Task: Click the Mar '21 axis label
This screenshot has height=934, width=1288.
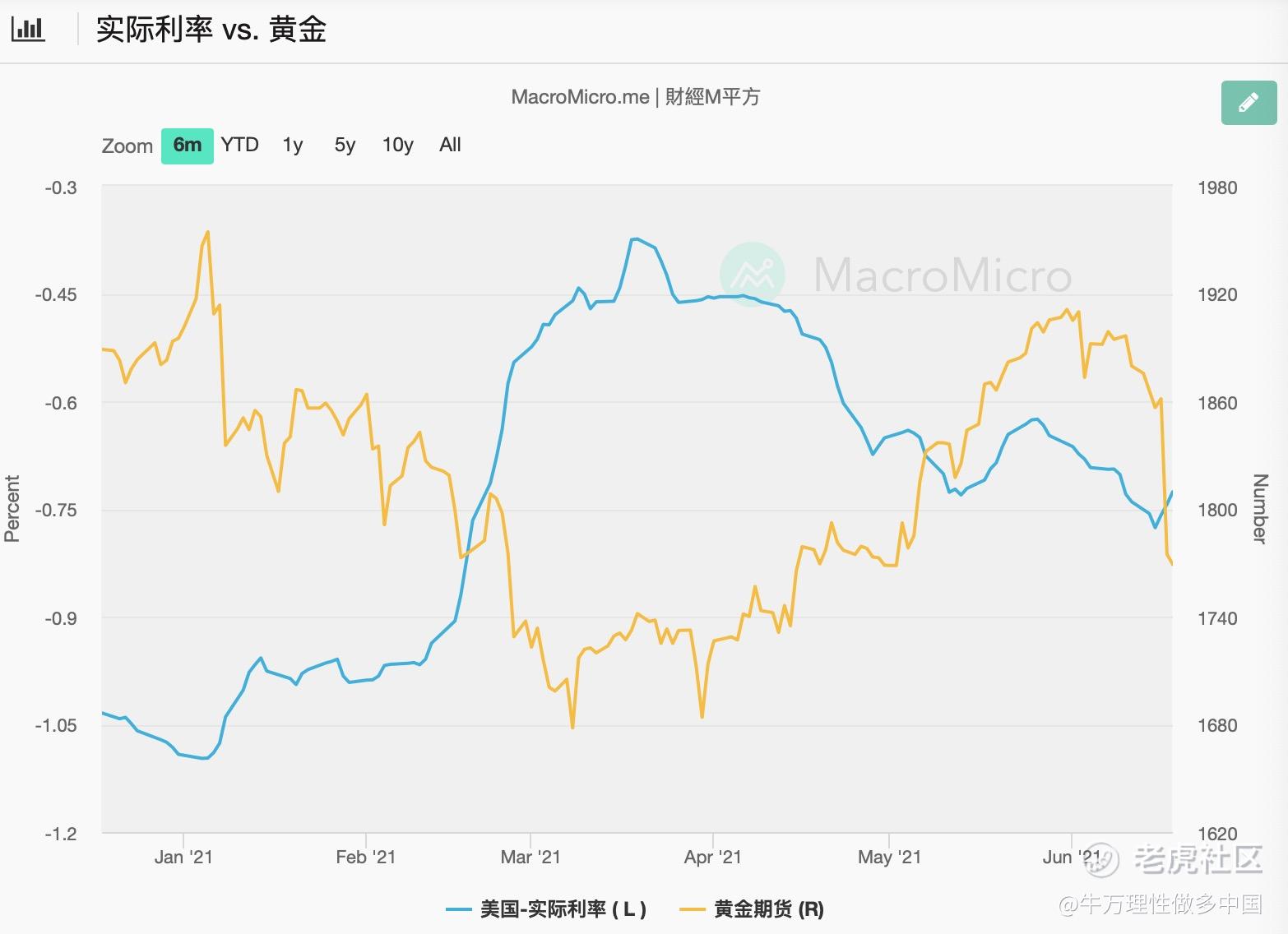Action: pyautogui.click(x=530, y=858)
